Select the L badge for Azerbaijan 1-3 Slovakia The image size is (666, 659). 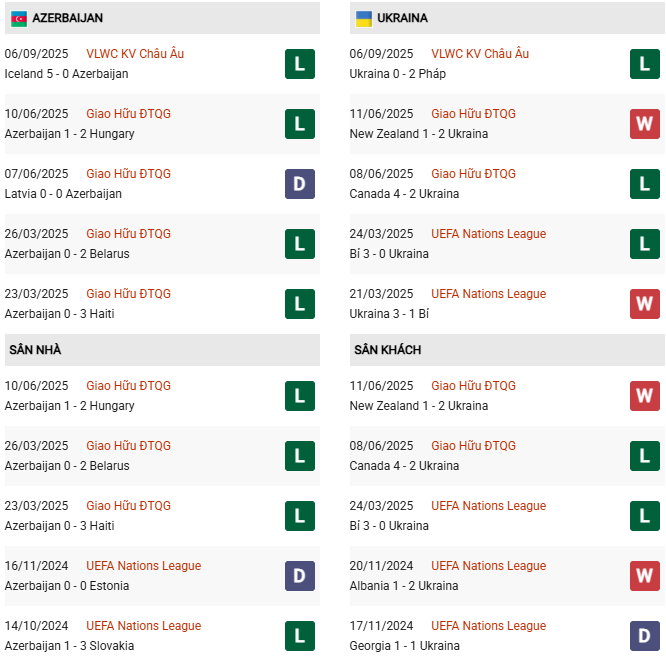(299, 636)
